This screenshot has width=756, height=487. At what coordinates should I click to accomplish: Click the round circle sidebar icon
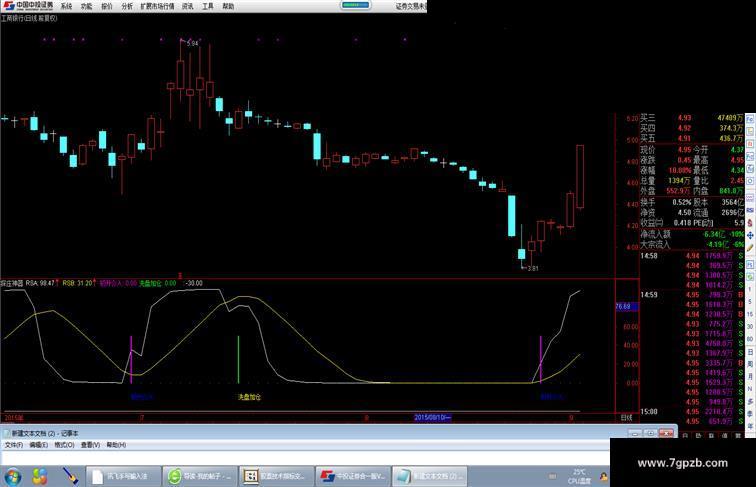tap(750, 181)
